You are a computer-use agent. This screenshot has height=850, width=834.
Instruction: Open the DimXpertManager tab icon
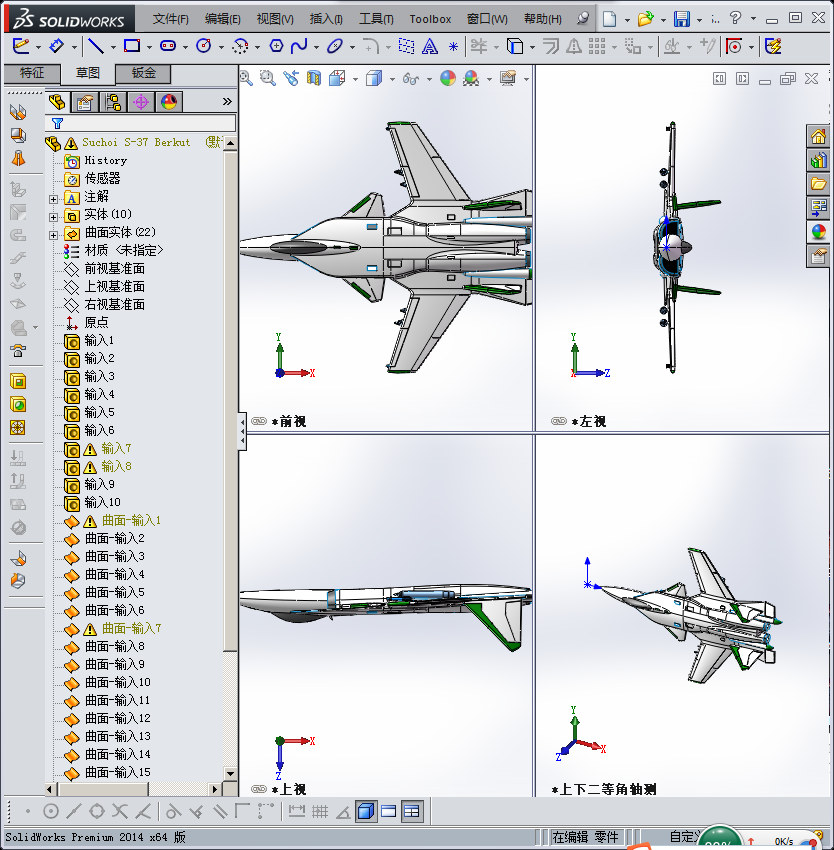click(x=141, y=102)
